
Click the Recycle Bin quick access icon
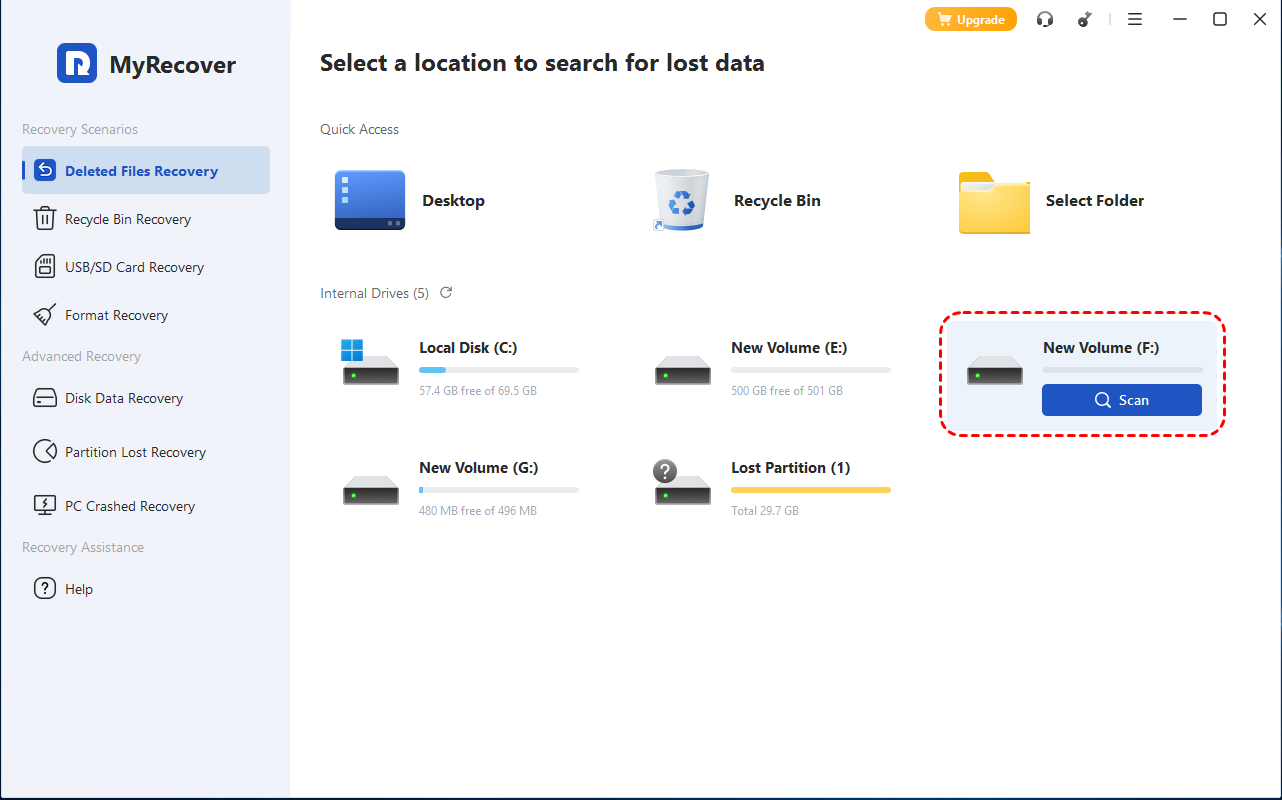(x=681, y=200)
